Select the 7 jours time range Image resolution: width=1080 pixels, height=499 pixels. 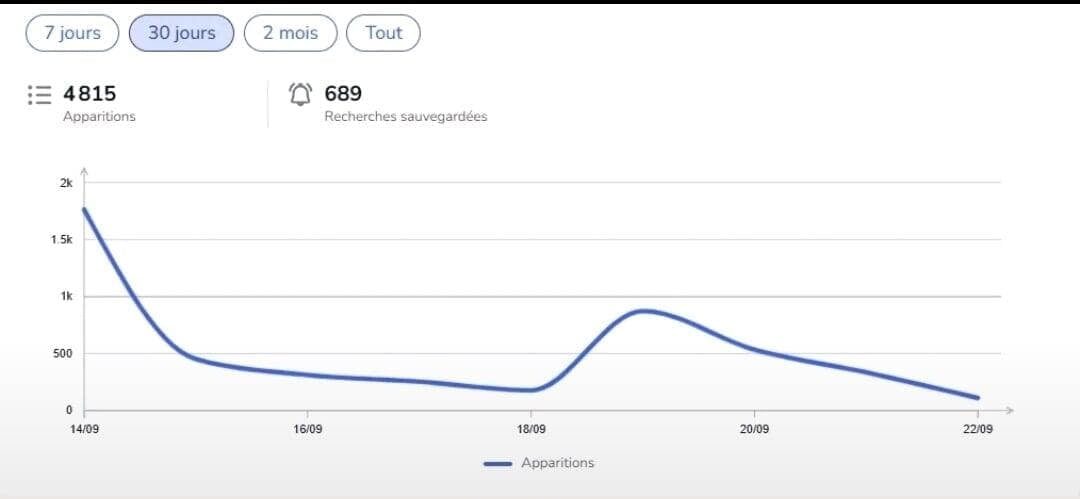(x=72, y=33)
